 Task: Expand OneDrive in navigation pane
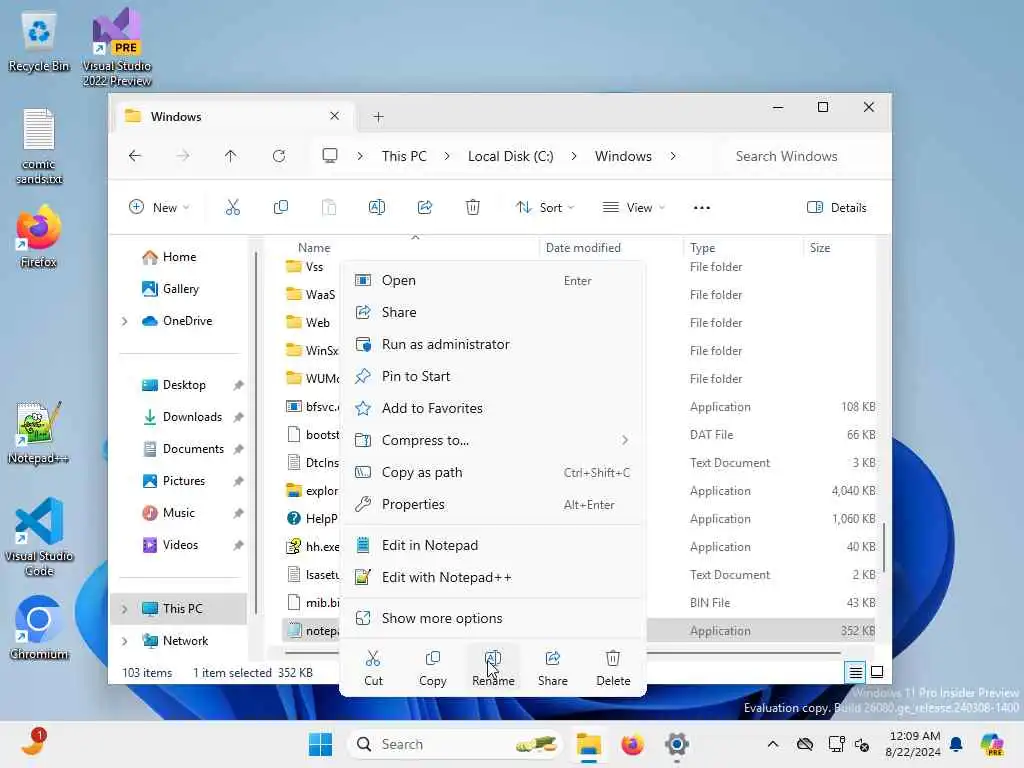[125, 321]
